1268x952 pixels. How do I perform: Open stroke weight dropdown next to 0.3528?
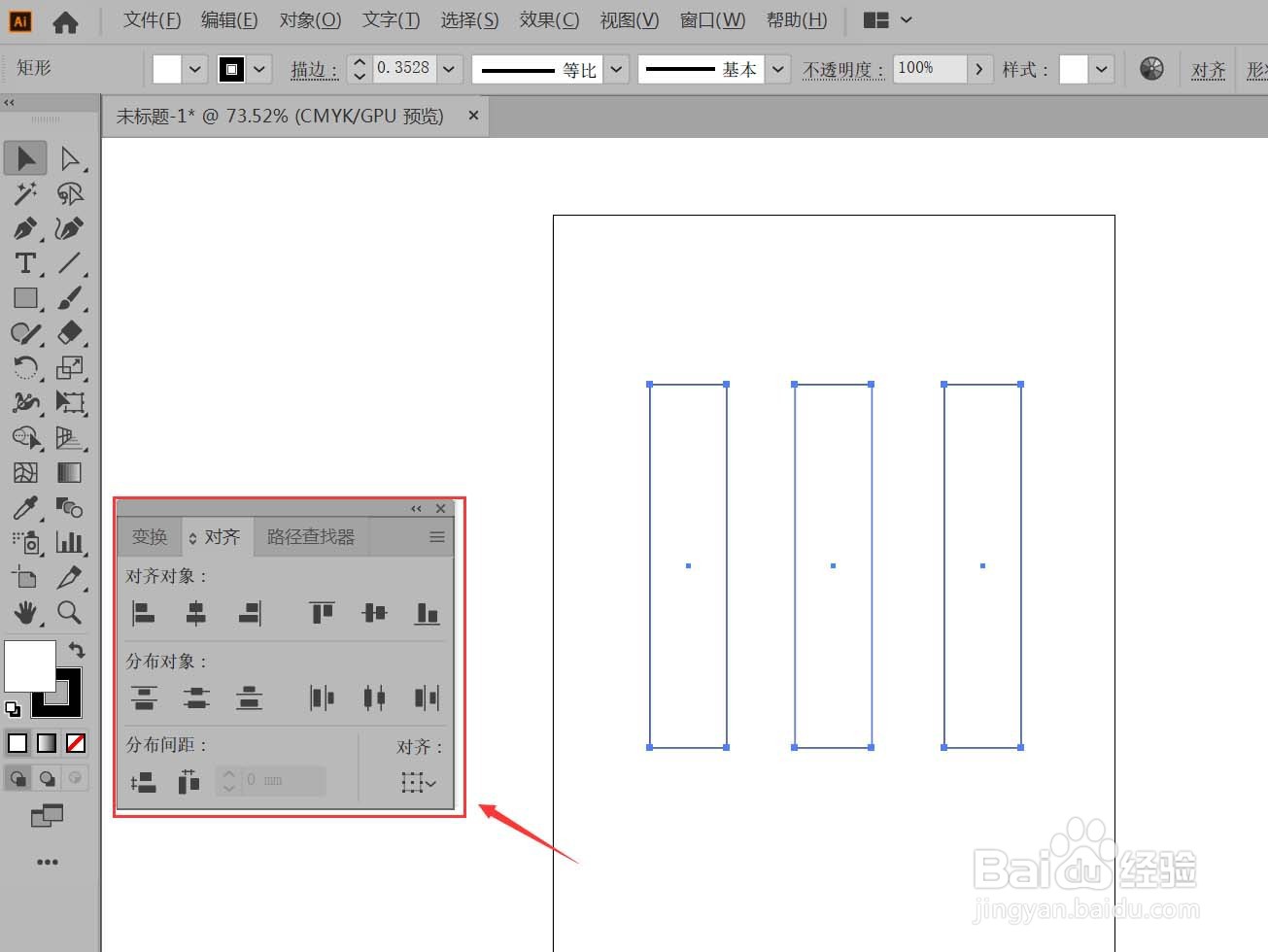tap(449, 69)
